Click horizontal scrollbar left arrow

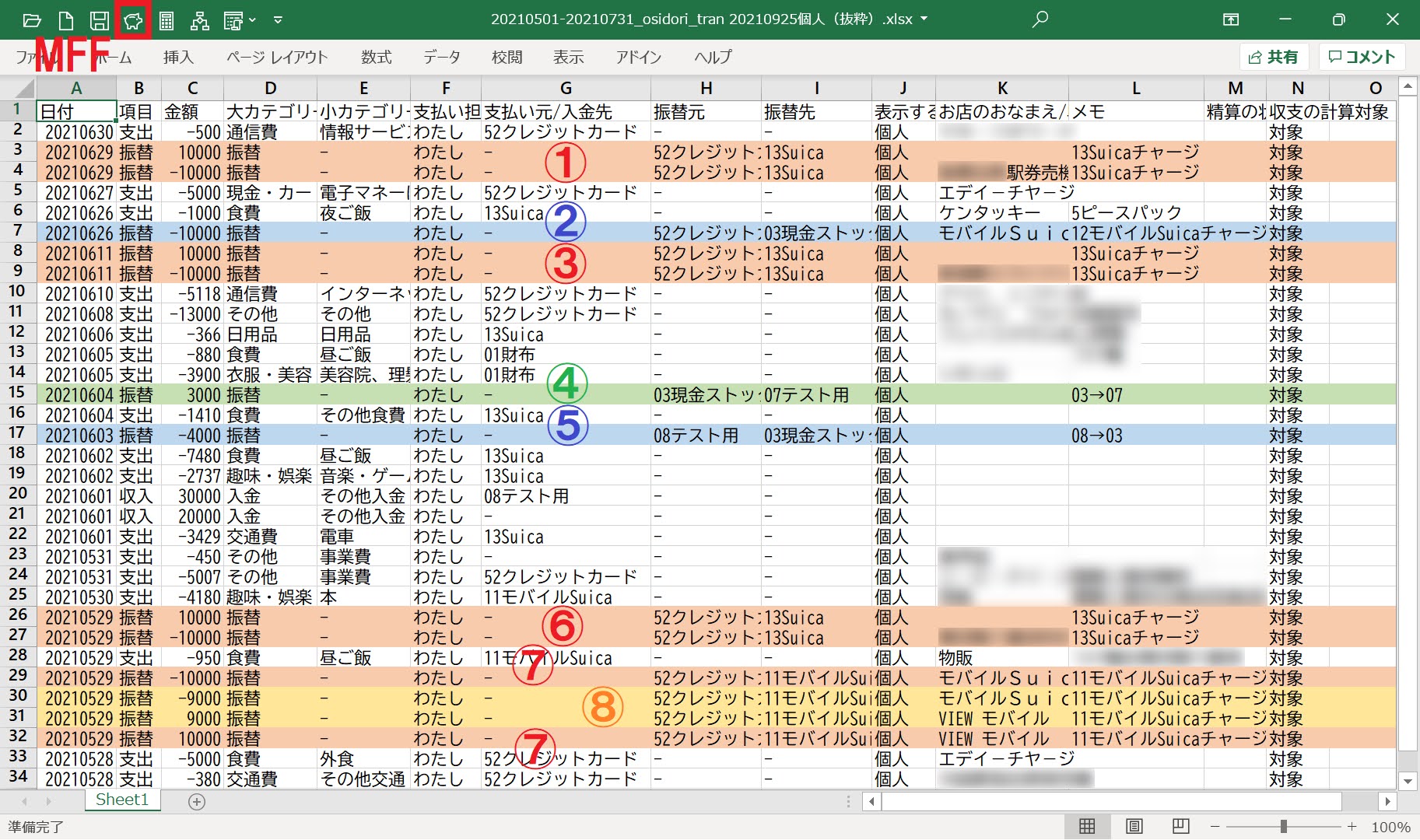click(x=872, y=801)
